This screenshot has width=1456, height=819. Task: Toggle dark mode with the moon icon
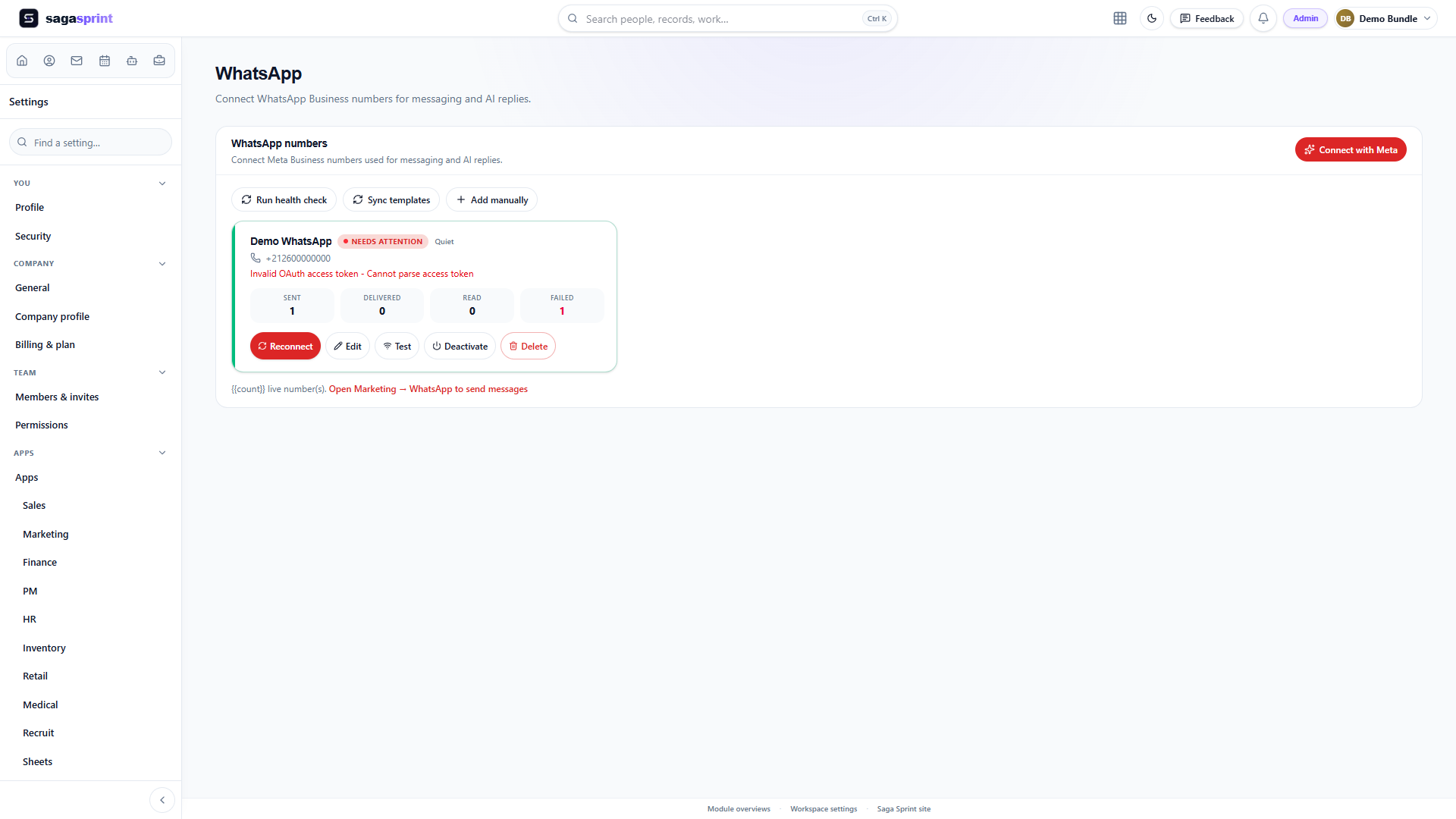click(x=1152, y=18)
